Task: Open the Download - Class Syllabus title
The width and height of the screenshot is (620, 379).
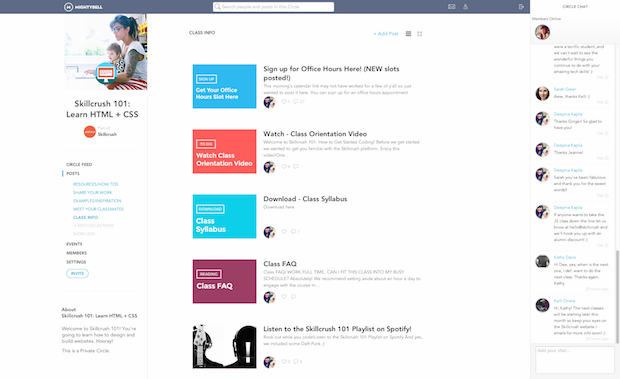Action: [x=305, y=199]
